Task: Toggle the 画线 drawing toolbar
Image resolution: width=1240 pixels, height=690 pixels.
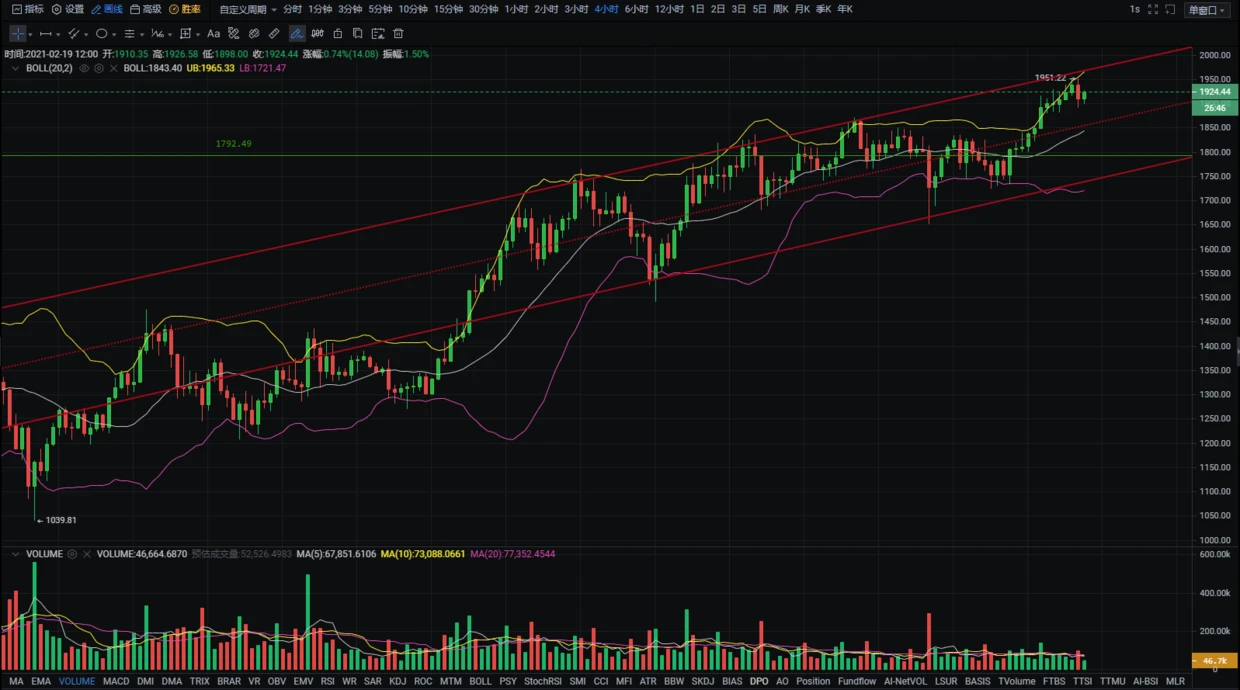Action: coord(107,9)
